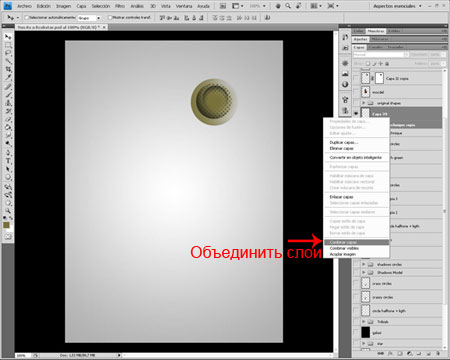
Task: Choose Convertir en objeto inteligente
Action: [356, 157]
